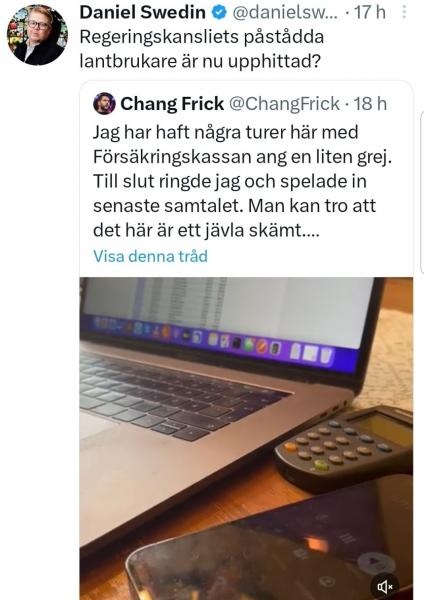
Task: Click the @danielsw... handle
Action: pos(285,13)
